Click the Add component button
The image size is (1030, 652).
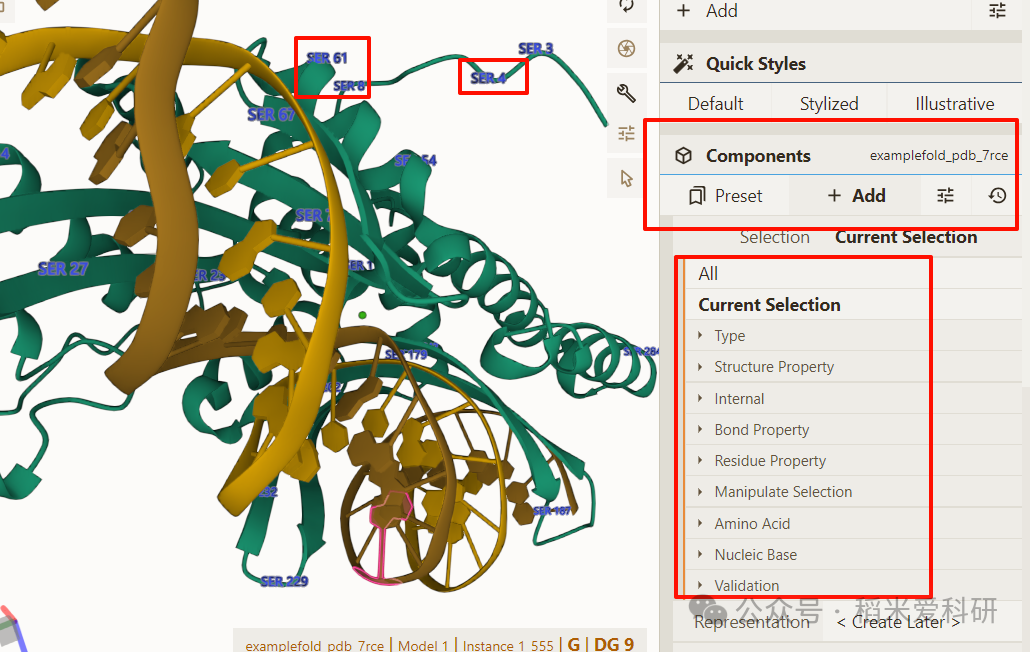point(856,196)
